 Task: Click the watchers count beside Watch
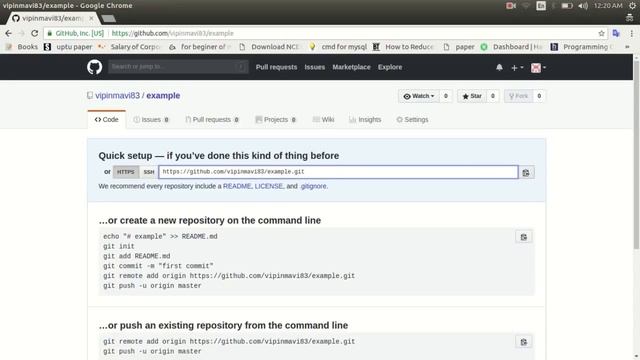point(446,96)
